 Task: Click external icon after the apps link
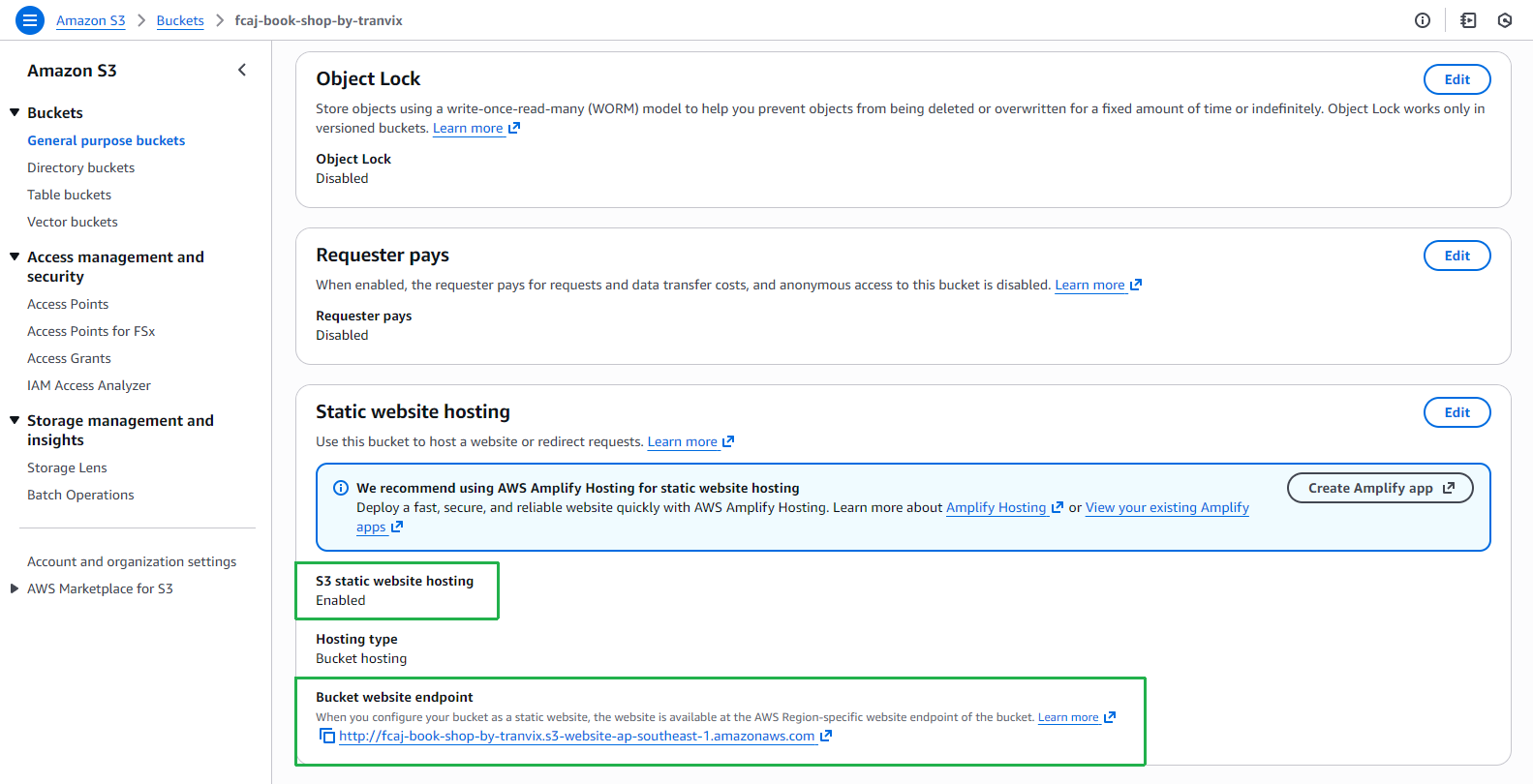point(397,527)
